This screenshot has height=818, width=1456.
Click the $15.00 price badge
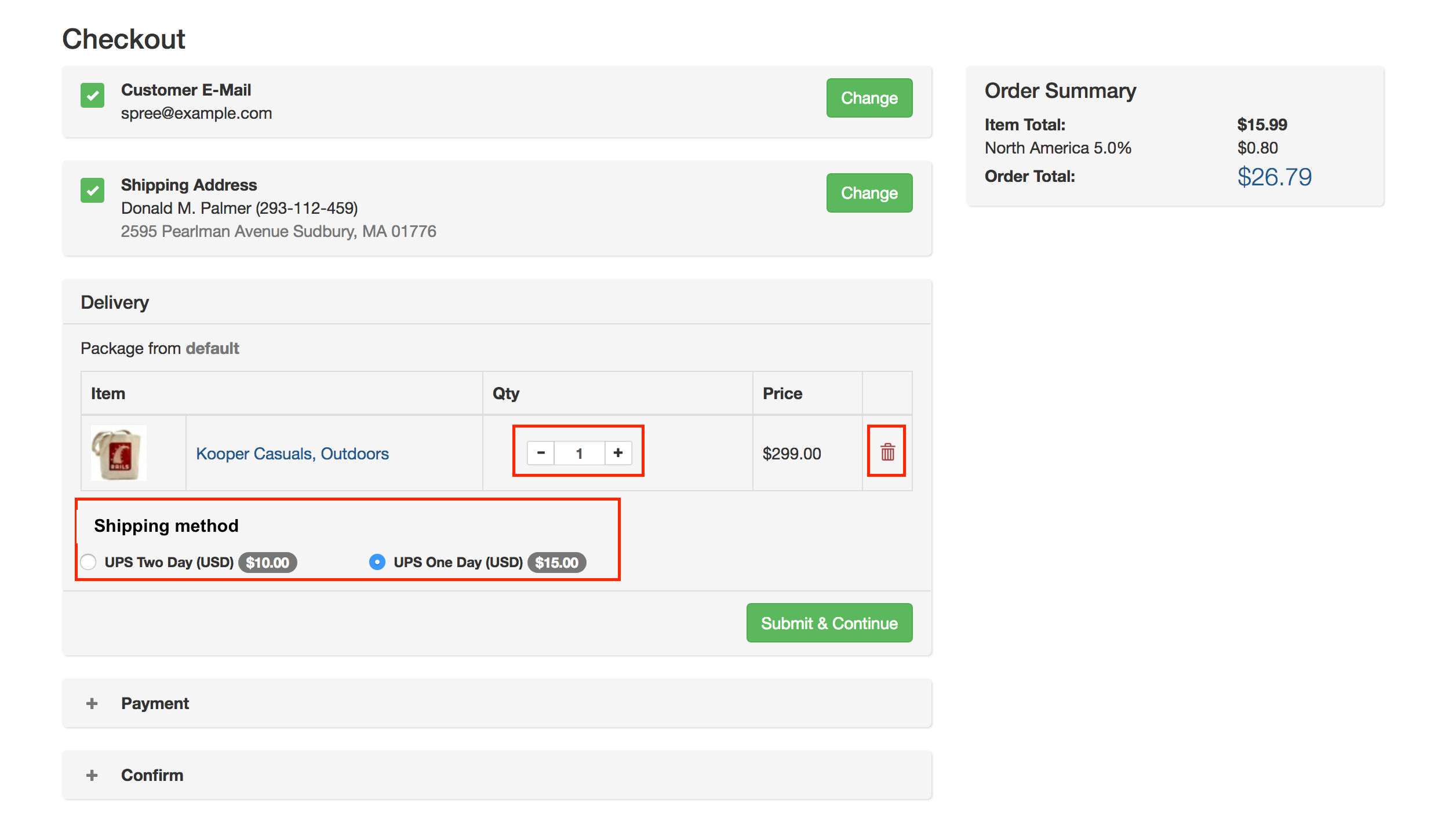point(556,563)
